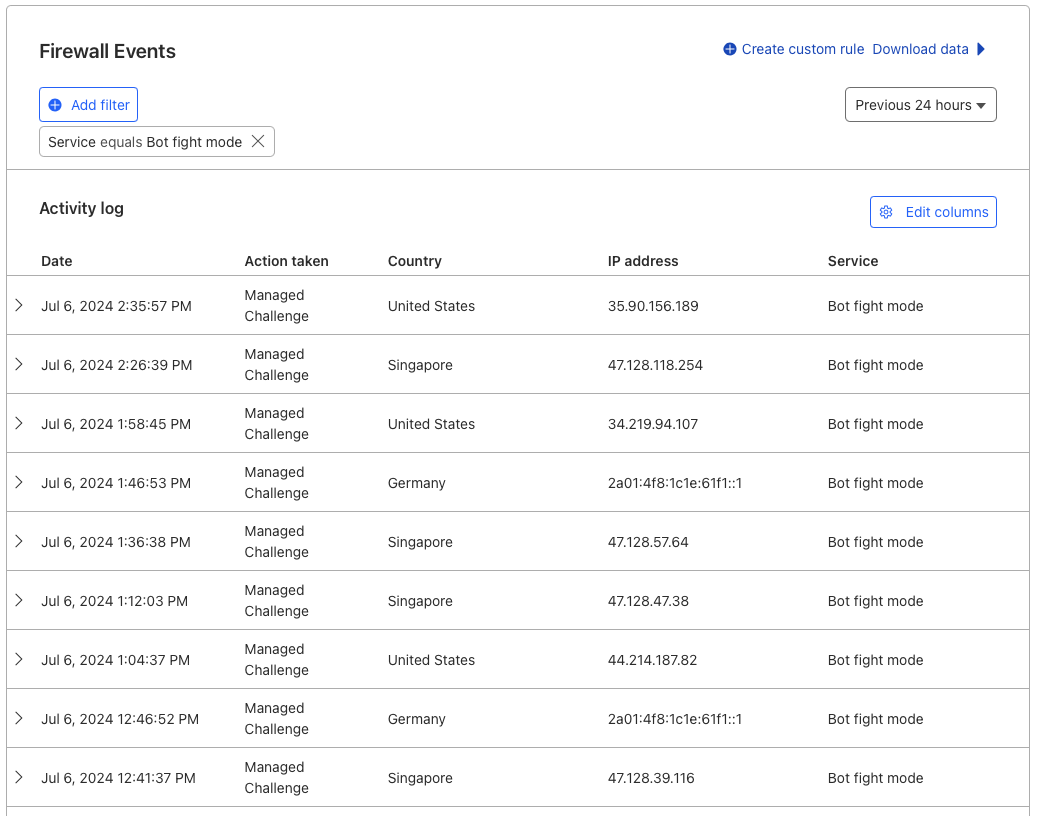The image size is (1038, 816).
Task: Expand the 1:36:38 PM event chevron
Action: pos(19,541)
